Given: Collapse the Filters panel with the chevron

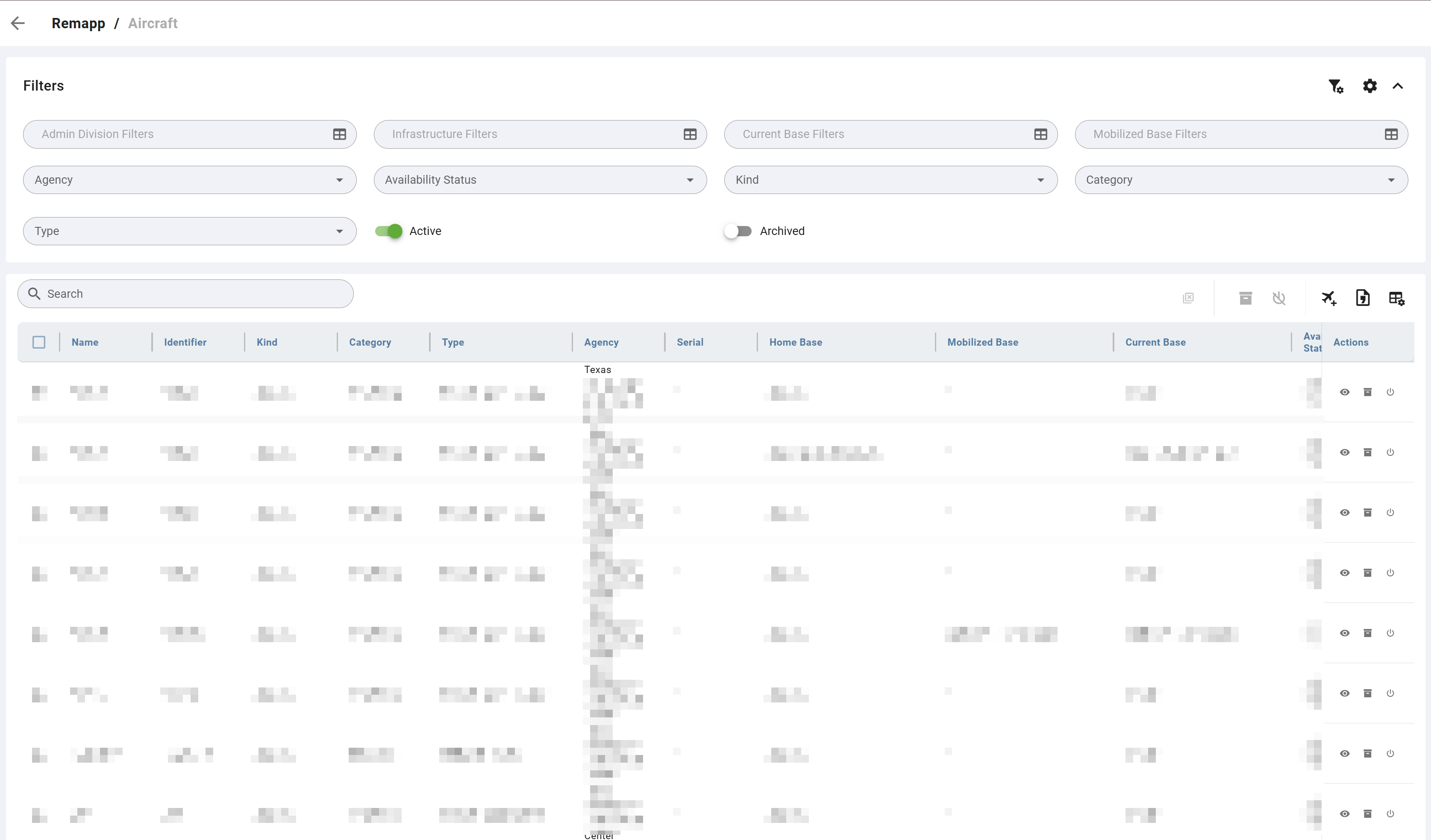Looking at the screenshot, I should click(1398, 86).
